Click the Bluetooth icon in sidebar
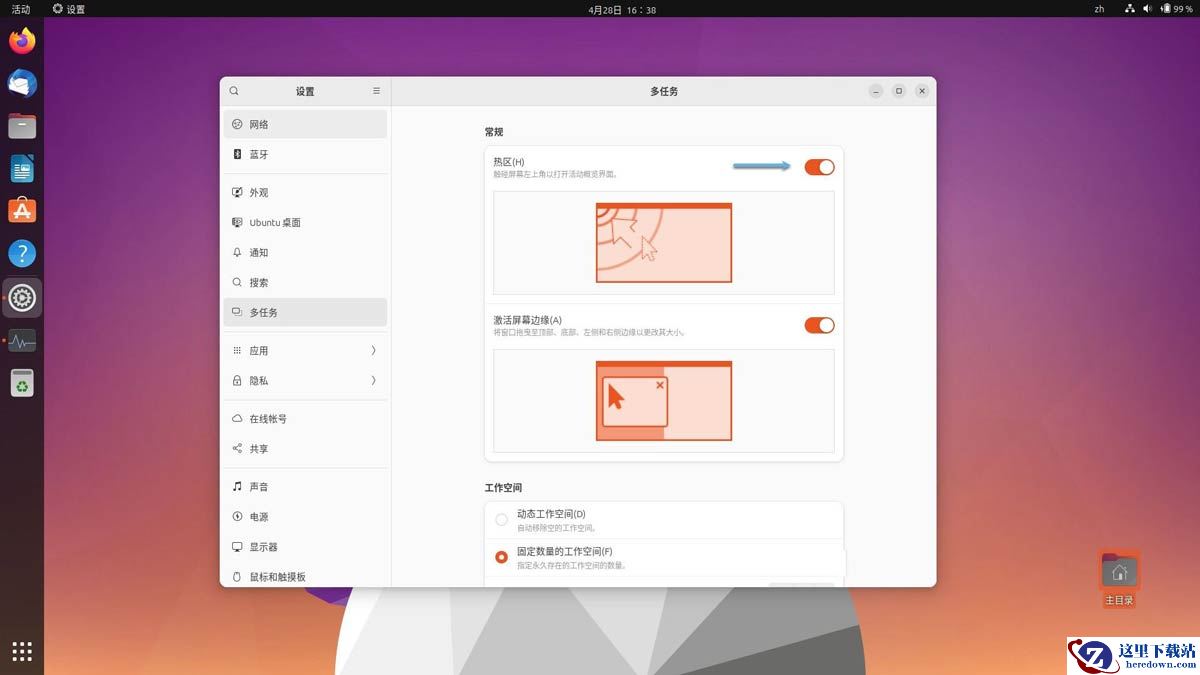 click(237, 154)
